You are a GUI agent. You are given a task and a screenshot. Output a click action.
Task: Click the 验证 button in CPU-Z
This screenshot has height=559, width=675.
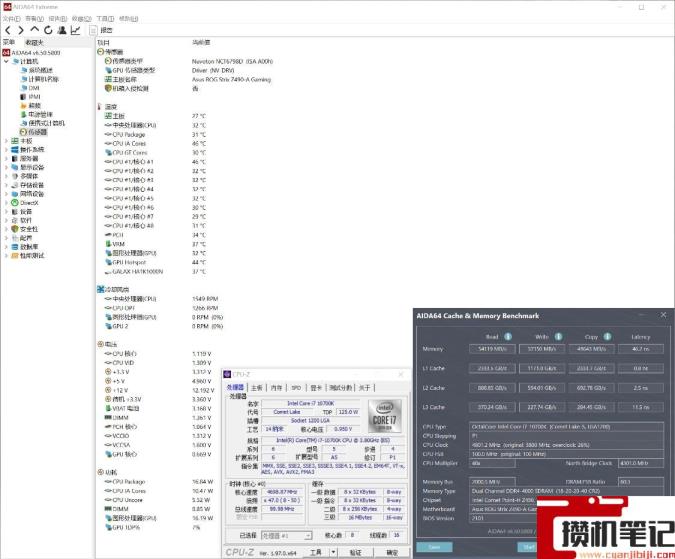356,552
